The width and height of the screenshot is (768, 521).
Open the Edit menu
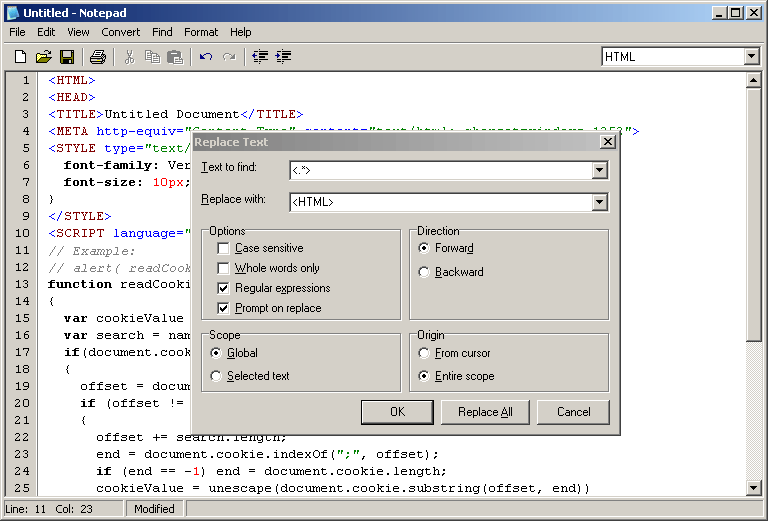pos(46,32)
